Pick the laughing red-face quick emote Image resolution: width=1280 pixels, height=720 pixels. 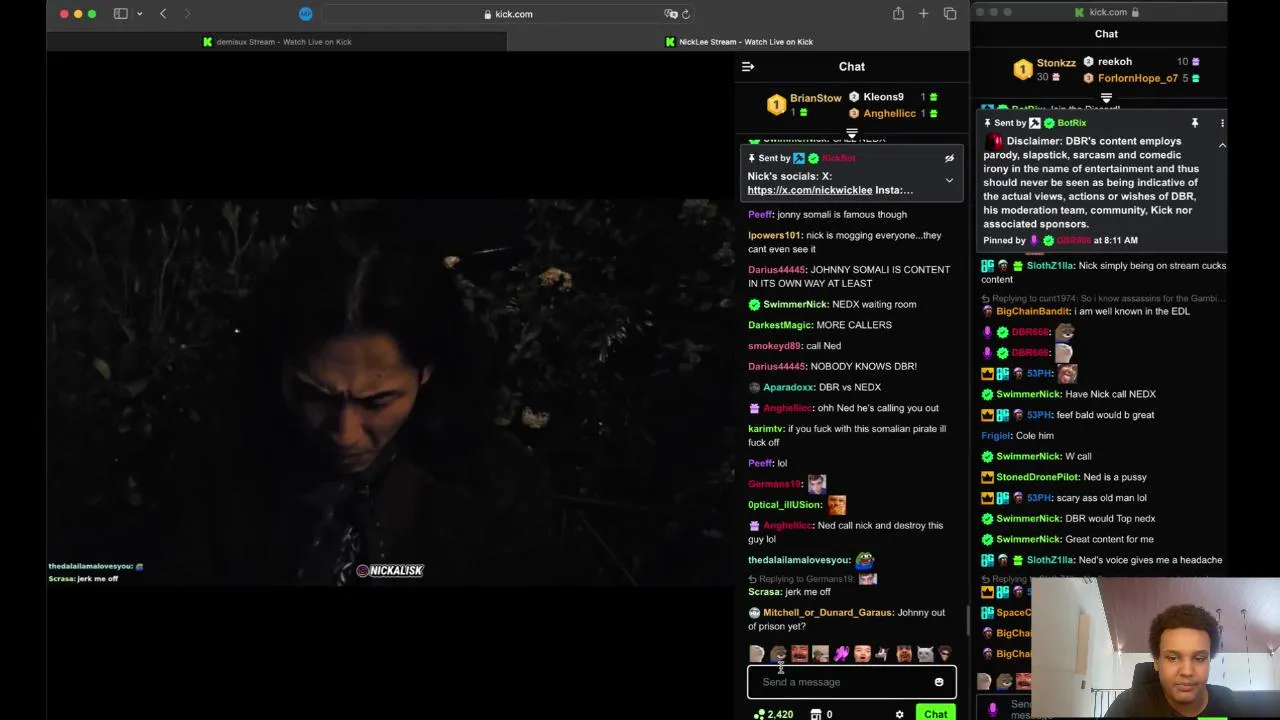pos(799,654)
